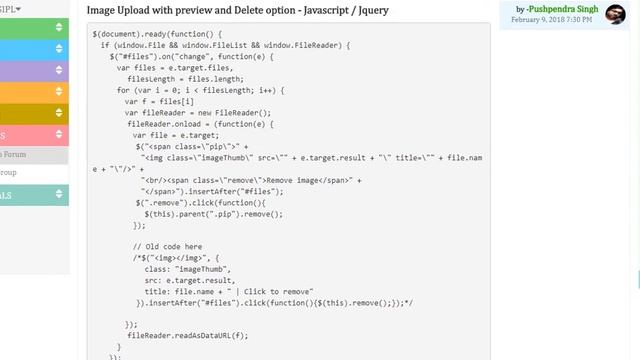Click the February 9, 2018 post date

click(551, 20)
